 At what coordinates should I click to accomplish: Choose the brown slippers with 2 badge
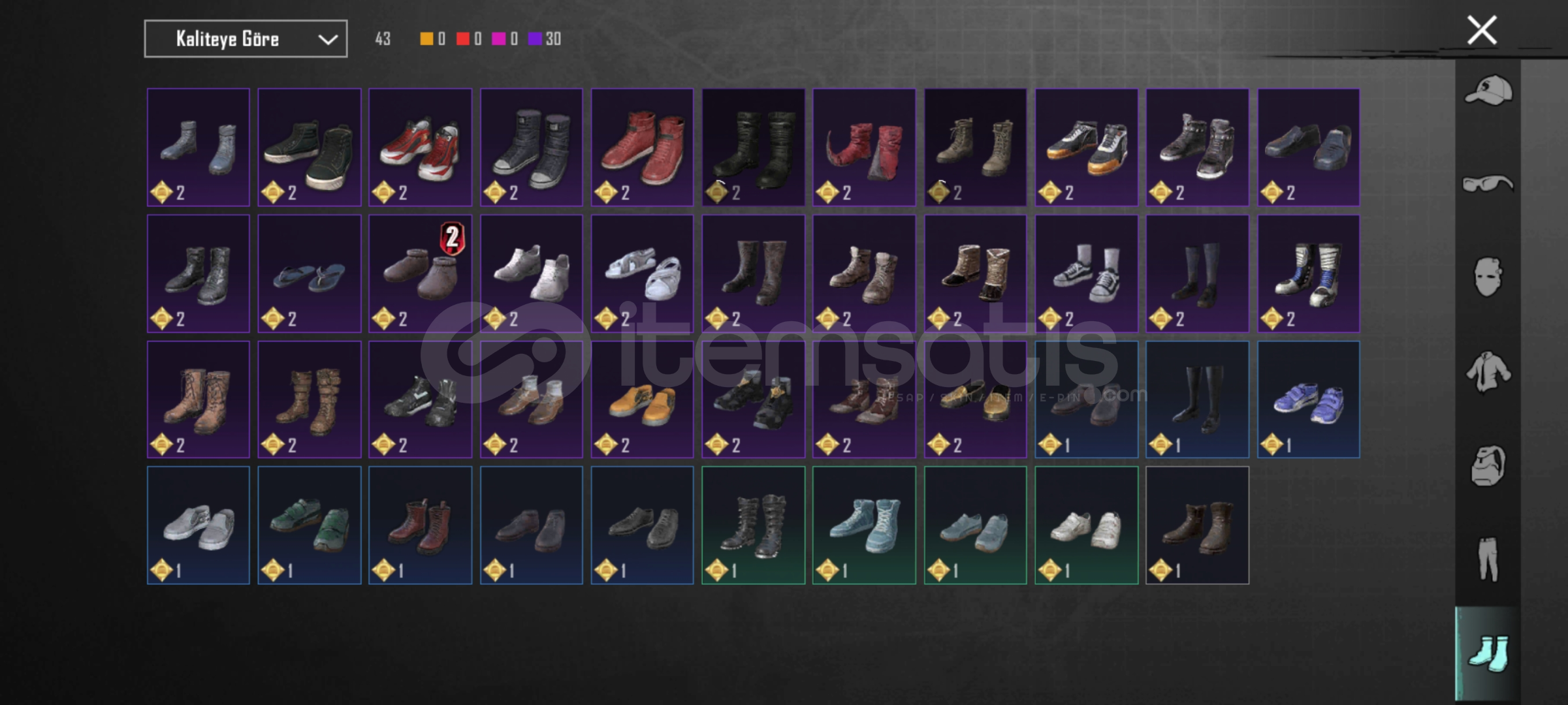[420, 274]
